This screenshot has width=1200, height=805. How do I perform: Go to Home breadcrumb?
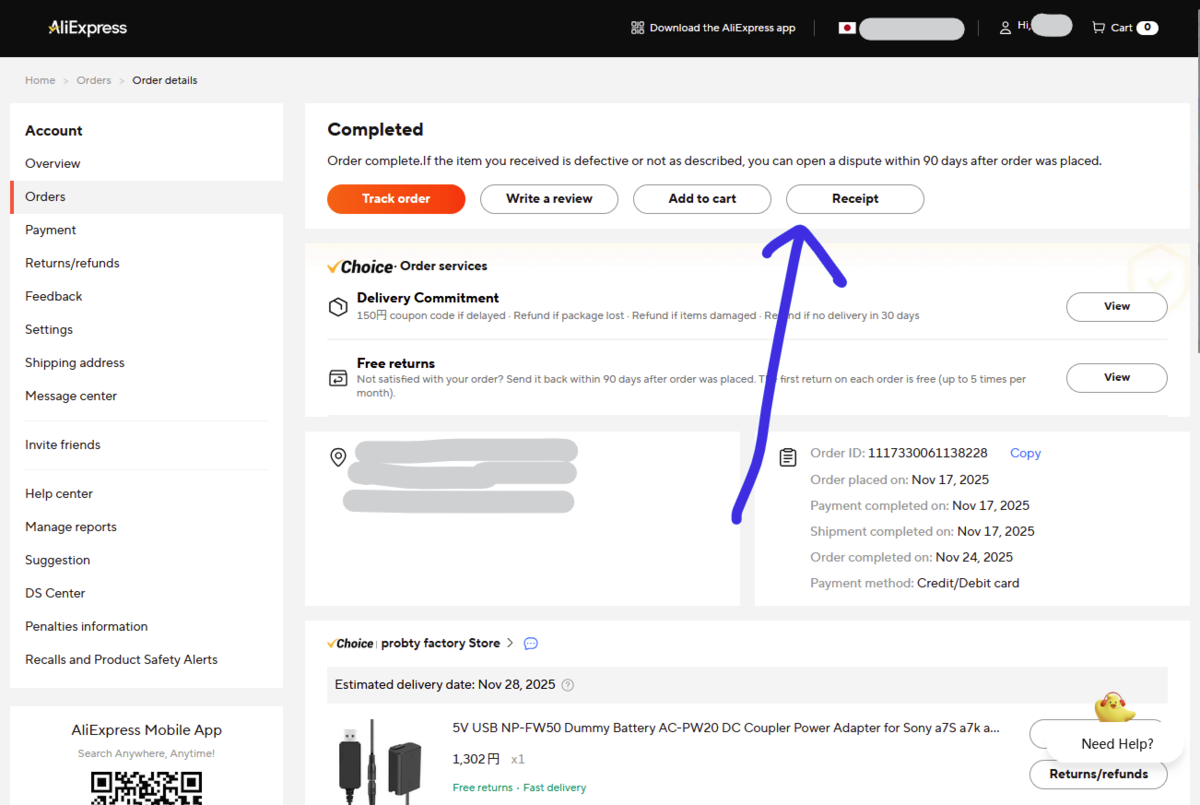tap(40, 80)
